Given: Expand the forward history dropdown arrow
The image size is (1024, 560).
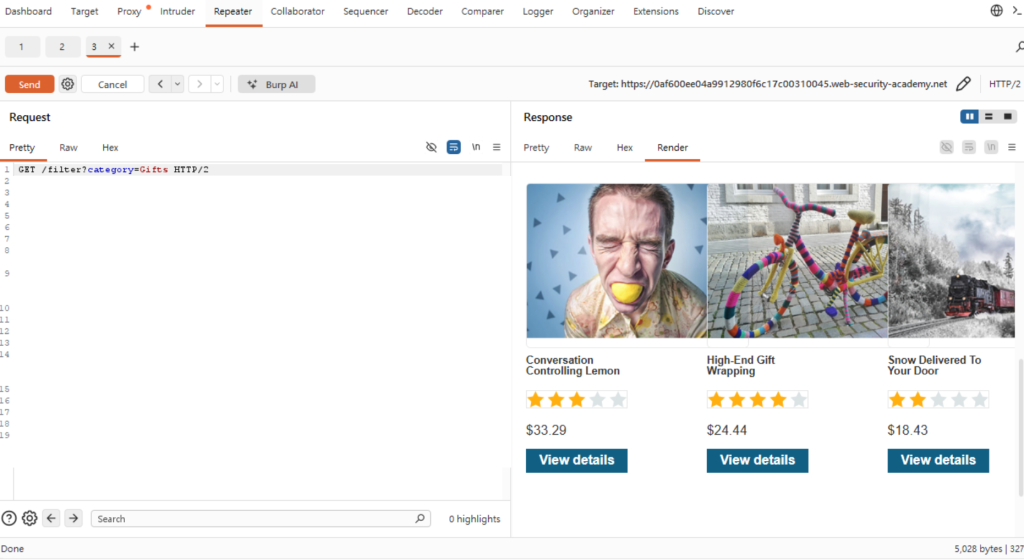Looking at the screenshot, I should (x=217, y=84).
